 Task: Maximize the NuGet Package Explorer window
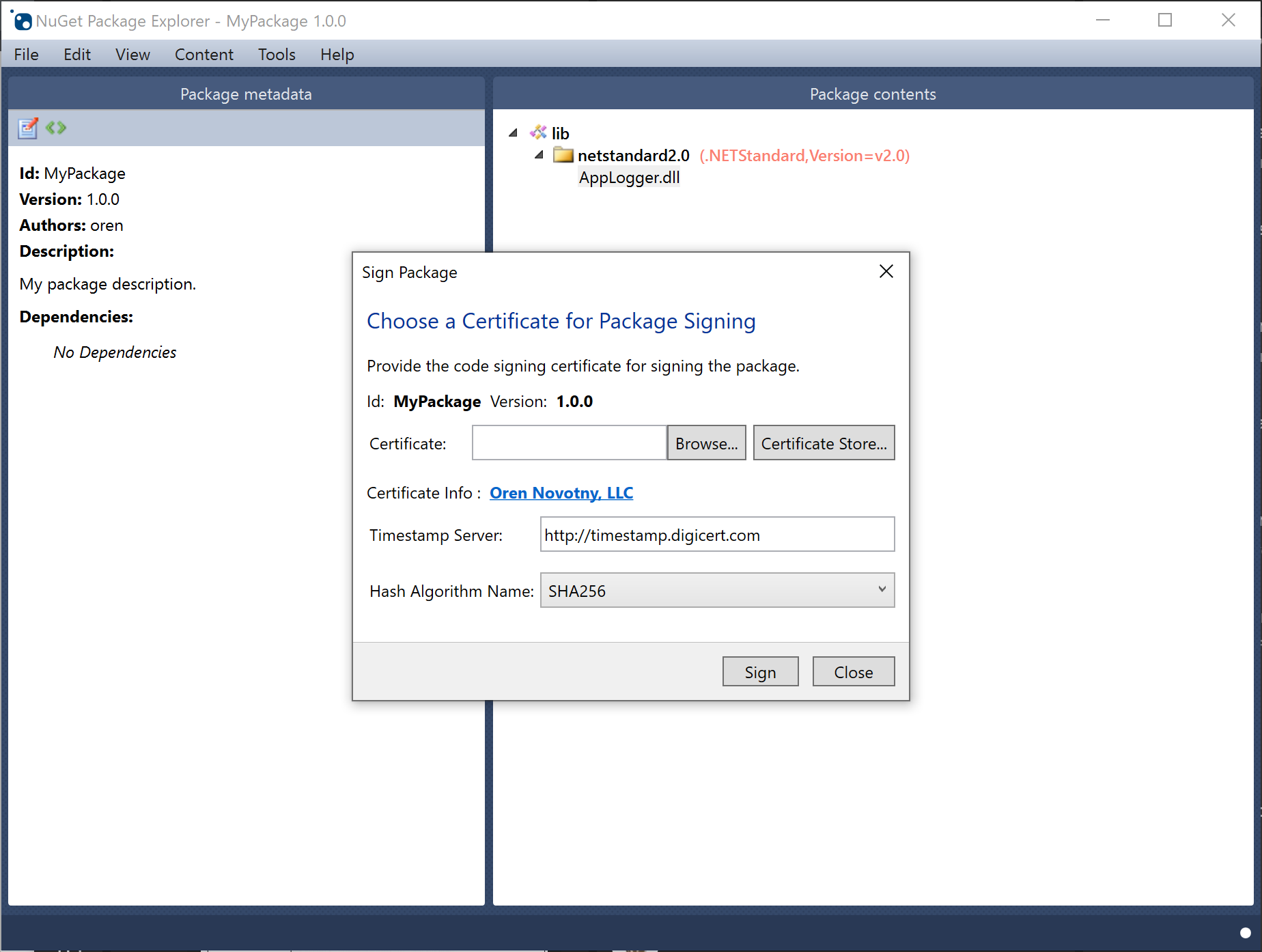click(1165, 20)
